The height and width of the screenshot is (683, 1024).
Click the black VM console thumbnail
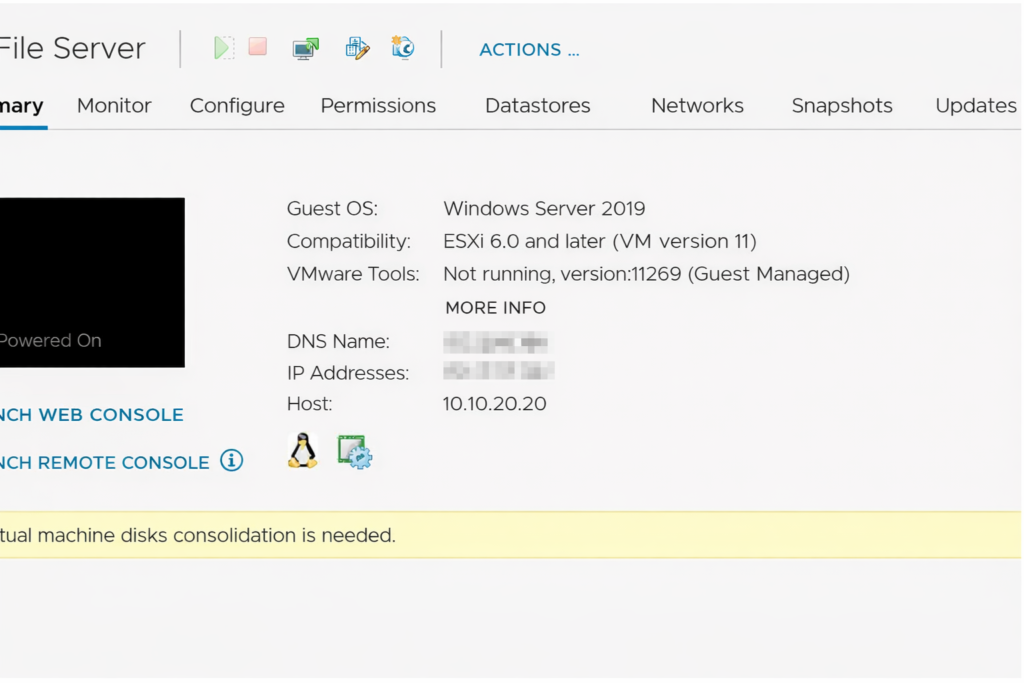tap(92, 282)
